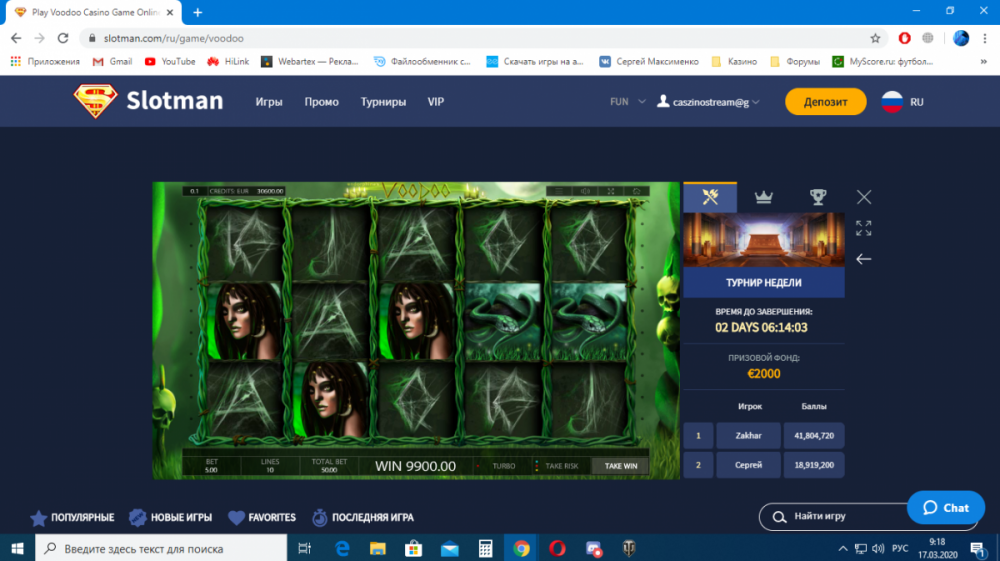Click the Windows taskbar search box
1000x561 pixels.
click(x=161, y=548)
